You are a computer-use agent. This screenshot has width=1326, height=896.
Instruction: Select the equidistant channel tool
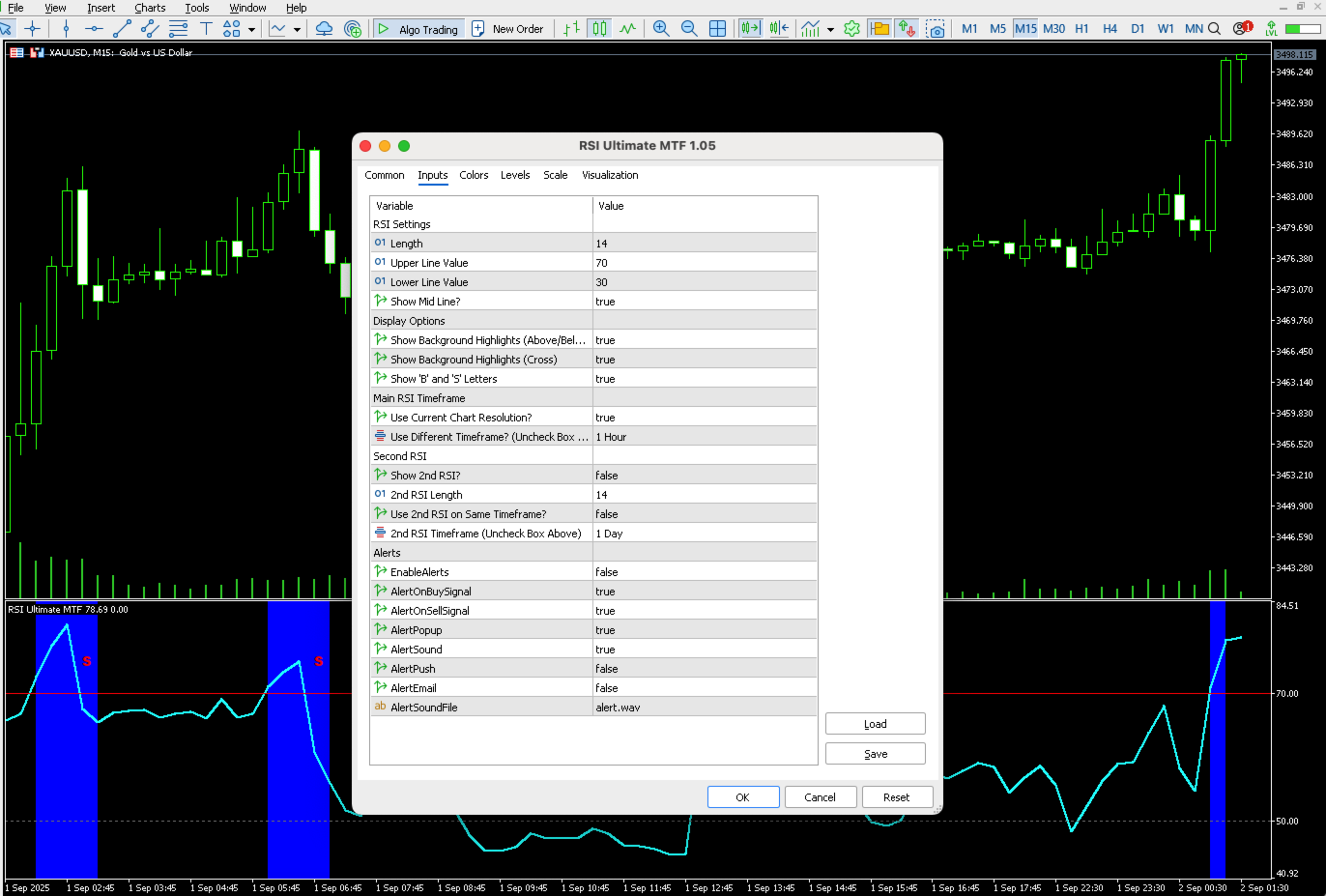click(150, 29)
